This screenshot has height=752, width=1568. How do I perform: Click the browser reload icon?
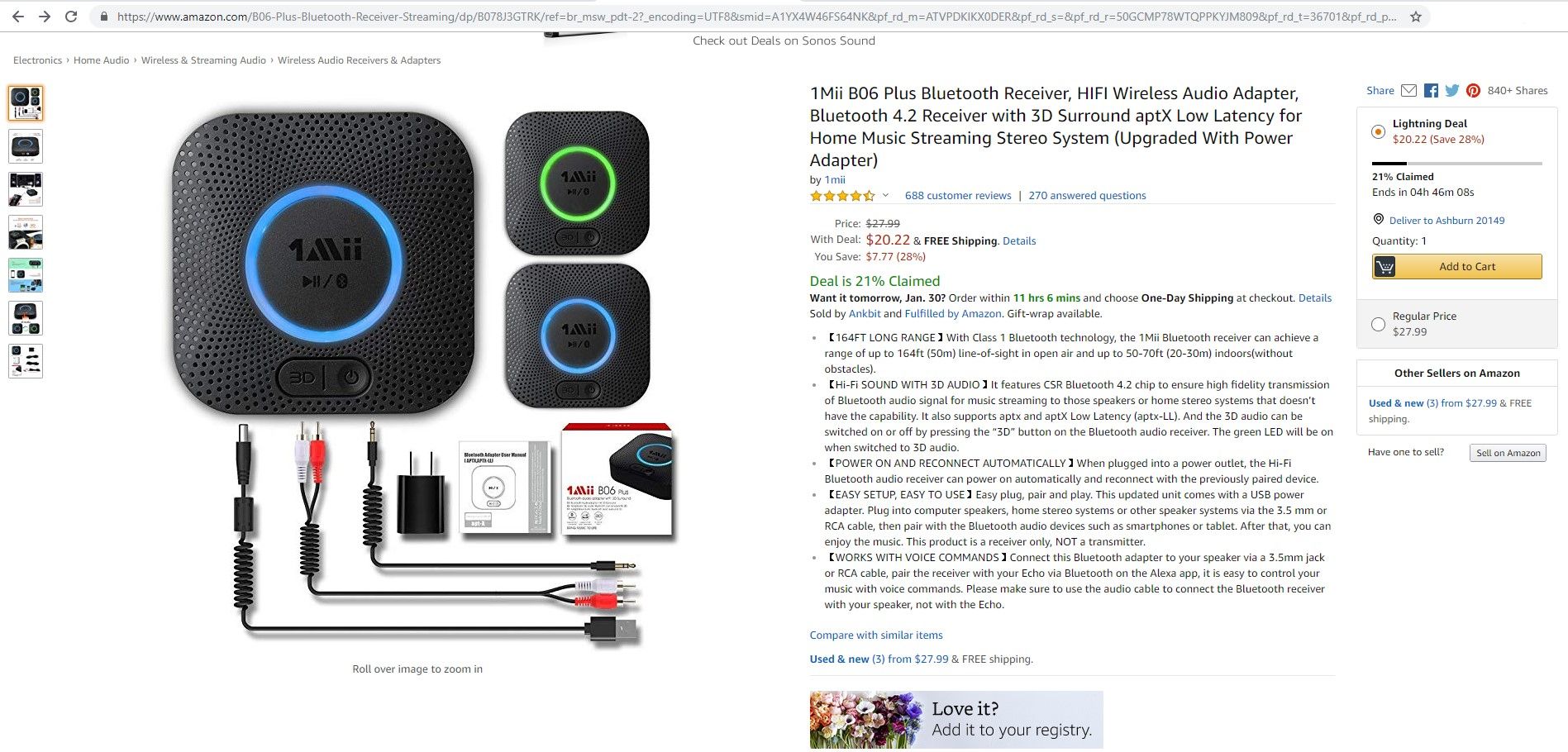(x=71, y=17)
